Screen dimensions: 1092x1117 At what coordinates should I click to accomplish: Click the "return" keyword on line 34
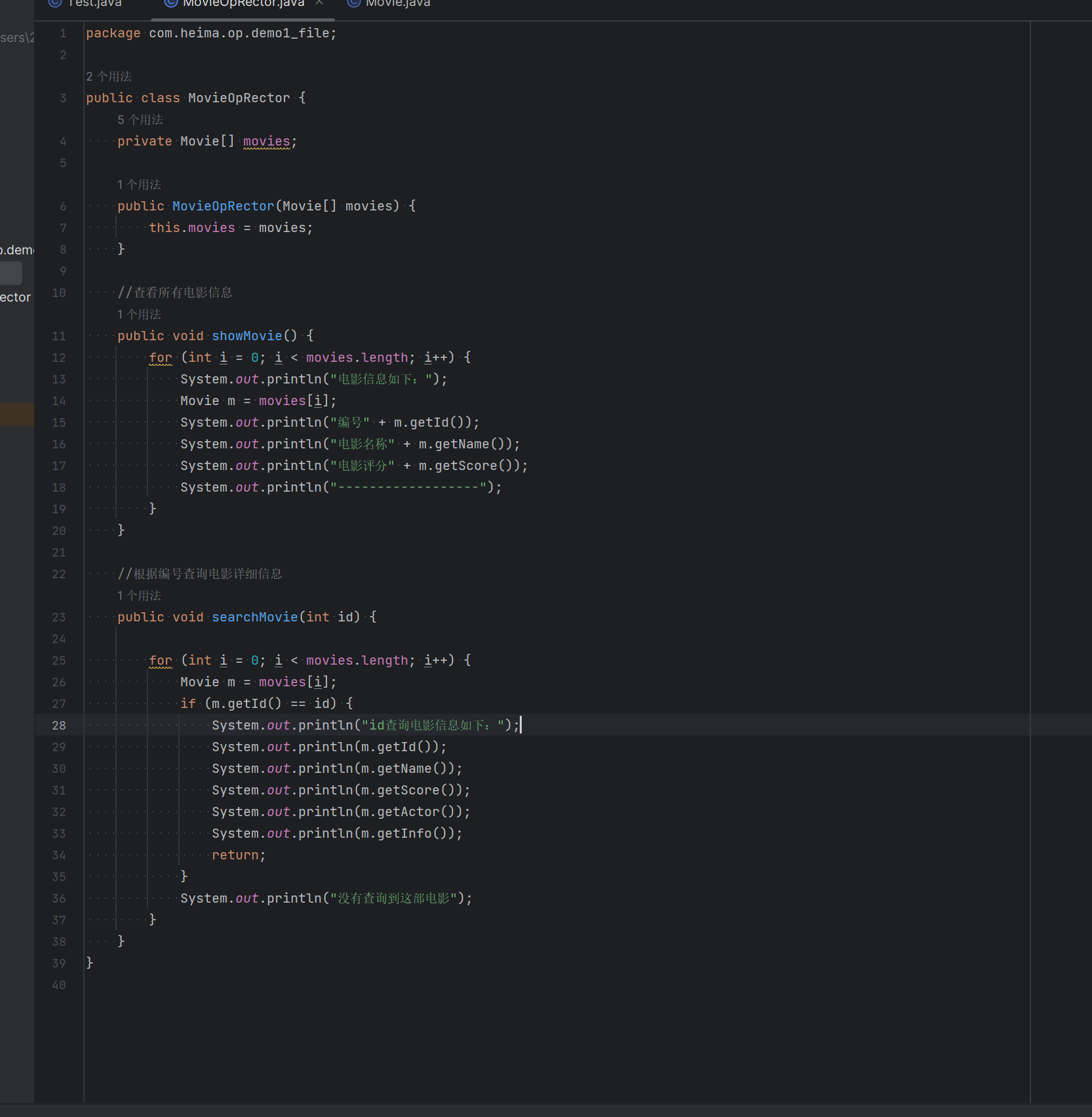coord(235,855)
